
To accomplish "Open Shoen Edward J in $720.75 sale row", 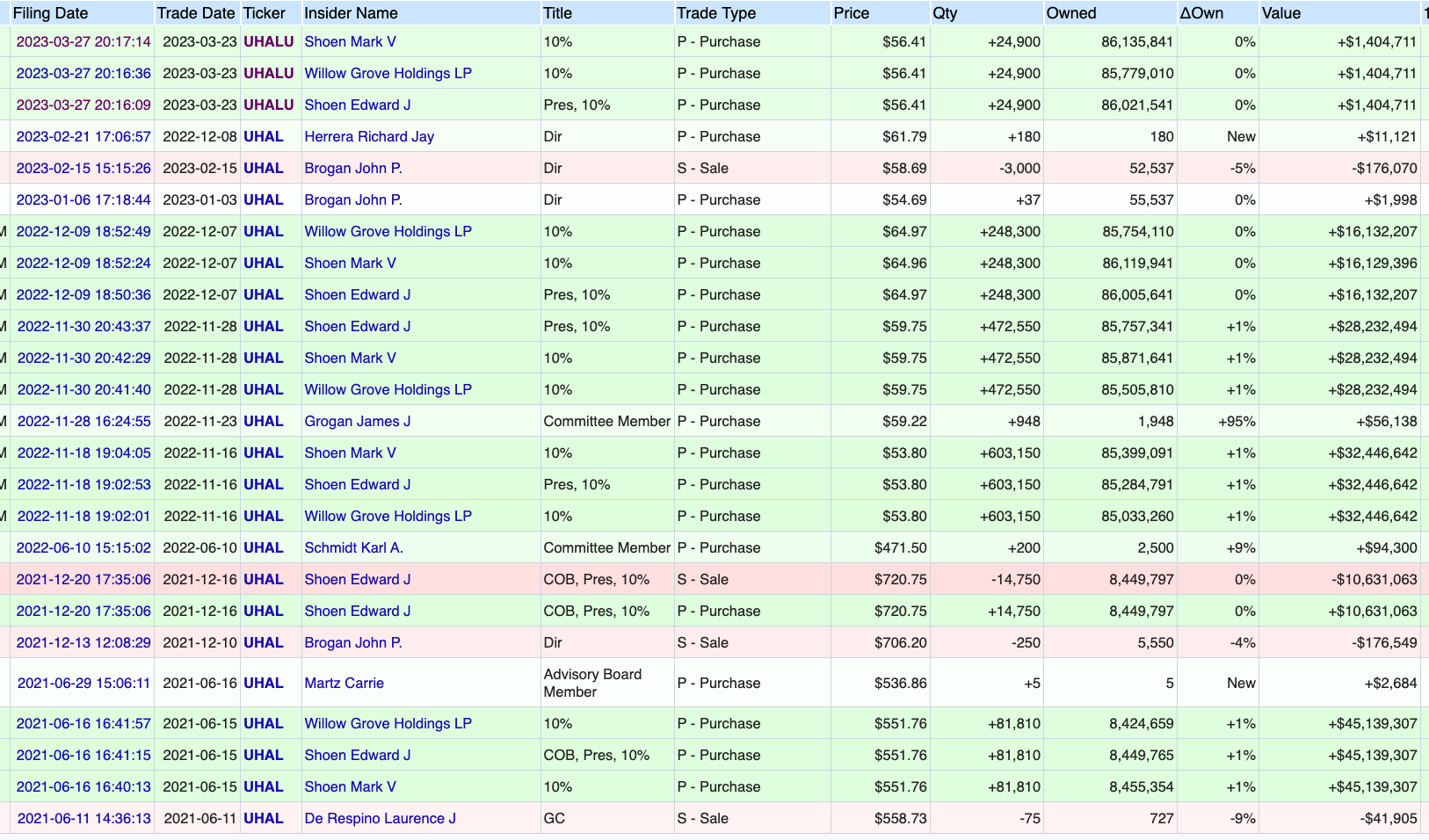I will (x=358, y=579).
